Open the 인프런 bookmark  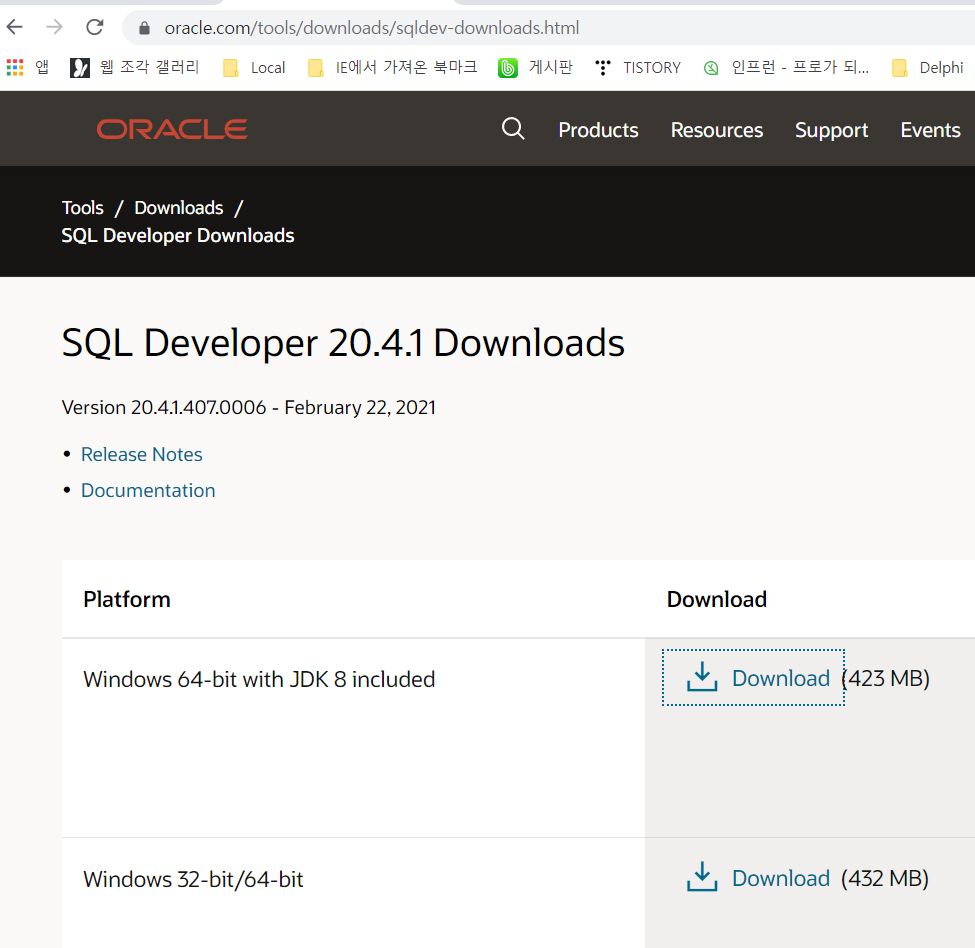(x=786, y=67)
